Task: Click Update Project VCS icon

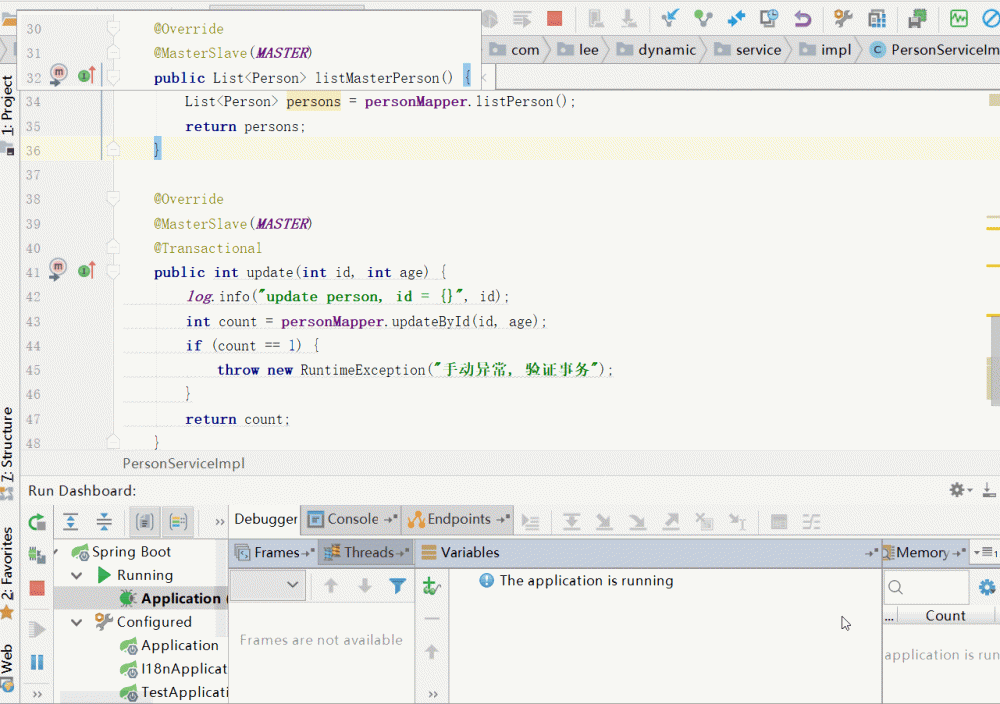Action: (671, 18)
